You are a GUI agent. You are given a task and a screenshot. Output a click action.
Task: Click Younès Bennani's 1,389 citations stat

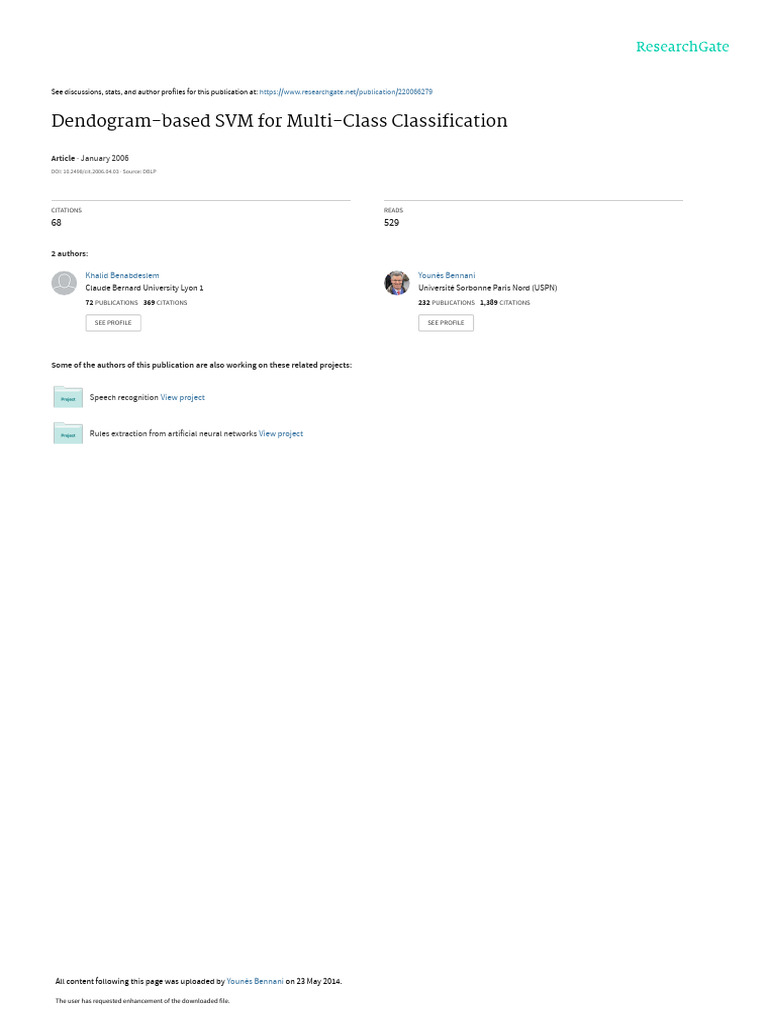tap(505, 303)
